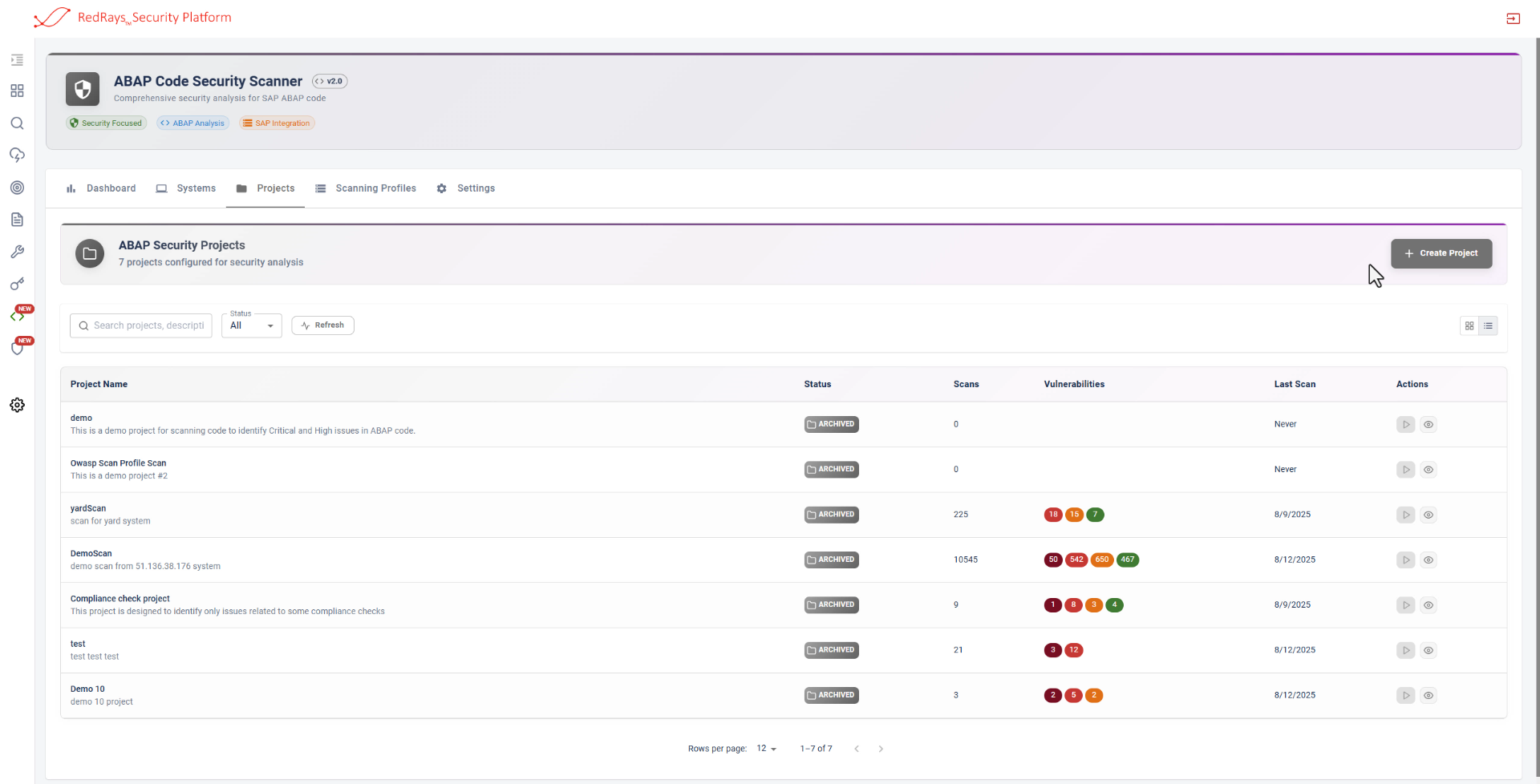This screenshot has height=784, width=1540.
Task: Click the v2.0 version badge
Action: 330,81
